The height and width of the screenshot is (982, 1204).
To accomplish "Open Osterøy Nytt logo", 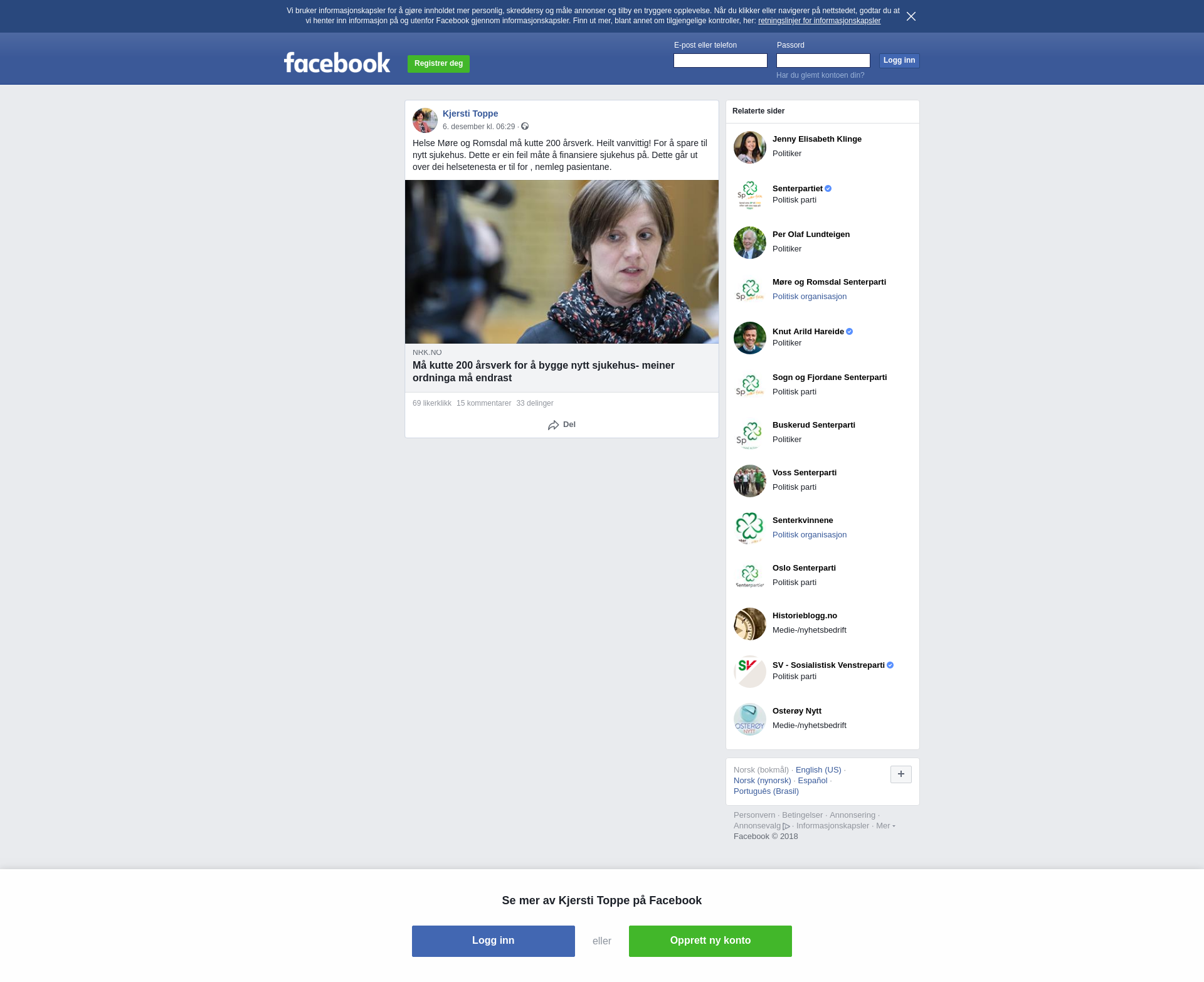I will (750, 719).
